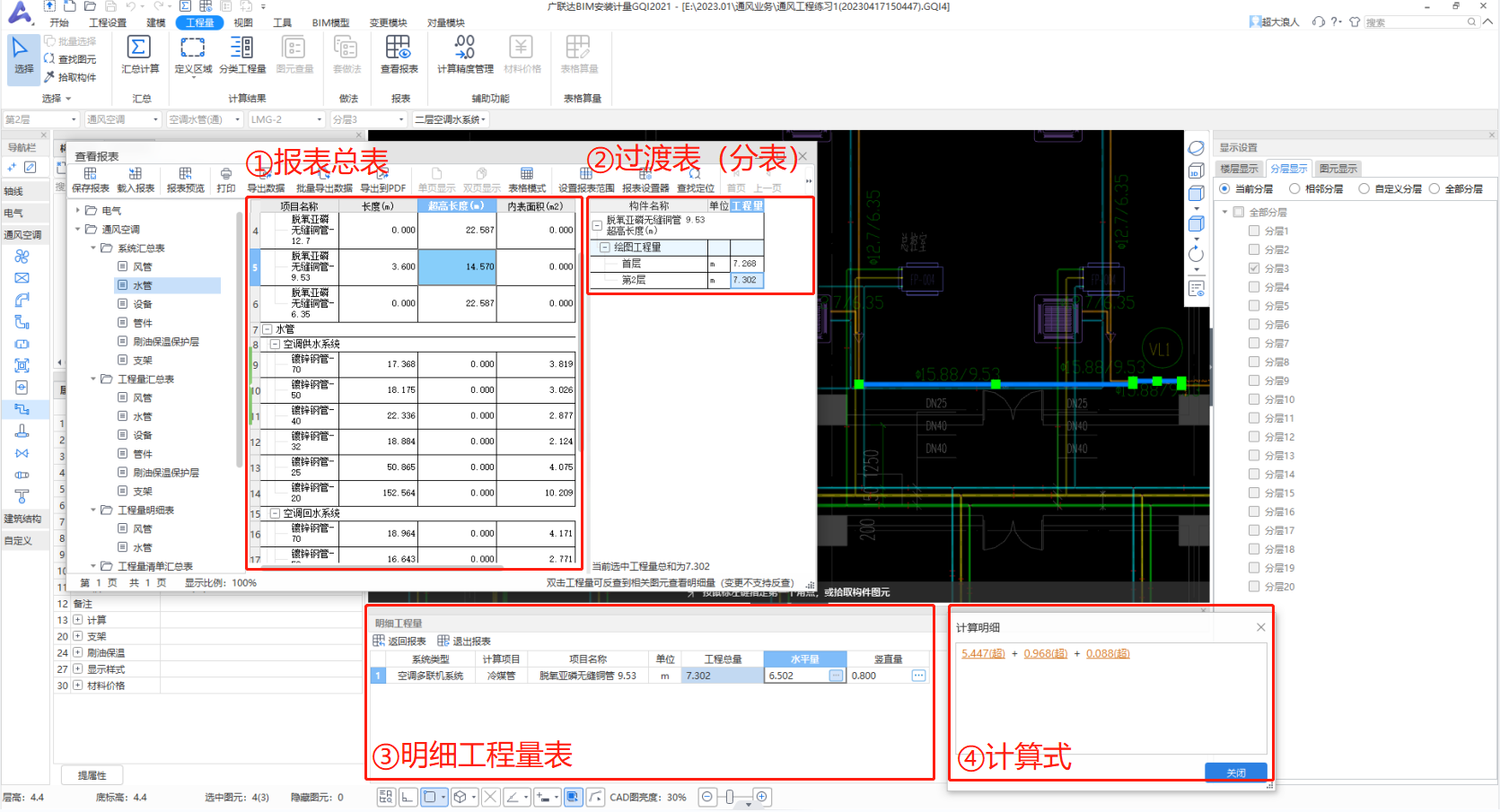Click 返回报表 in detail panel
The width and height of the screenshot is (1500, 812).
point(400,641)
